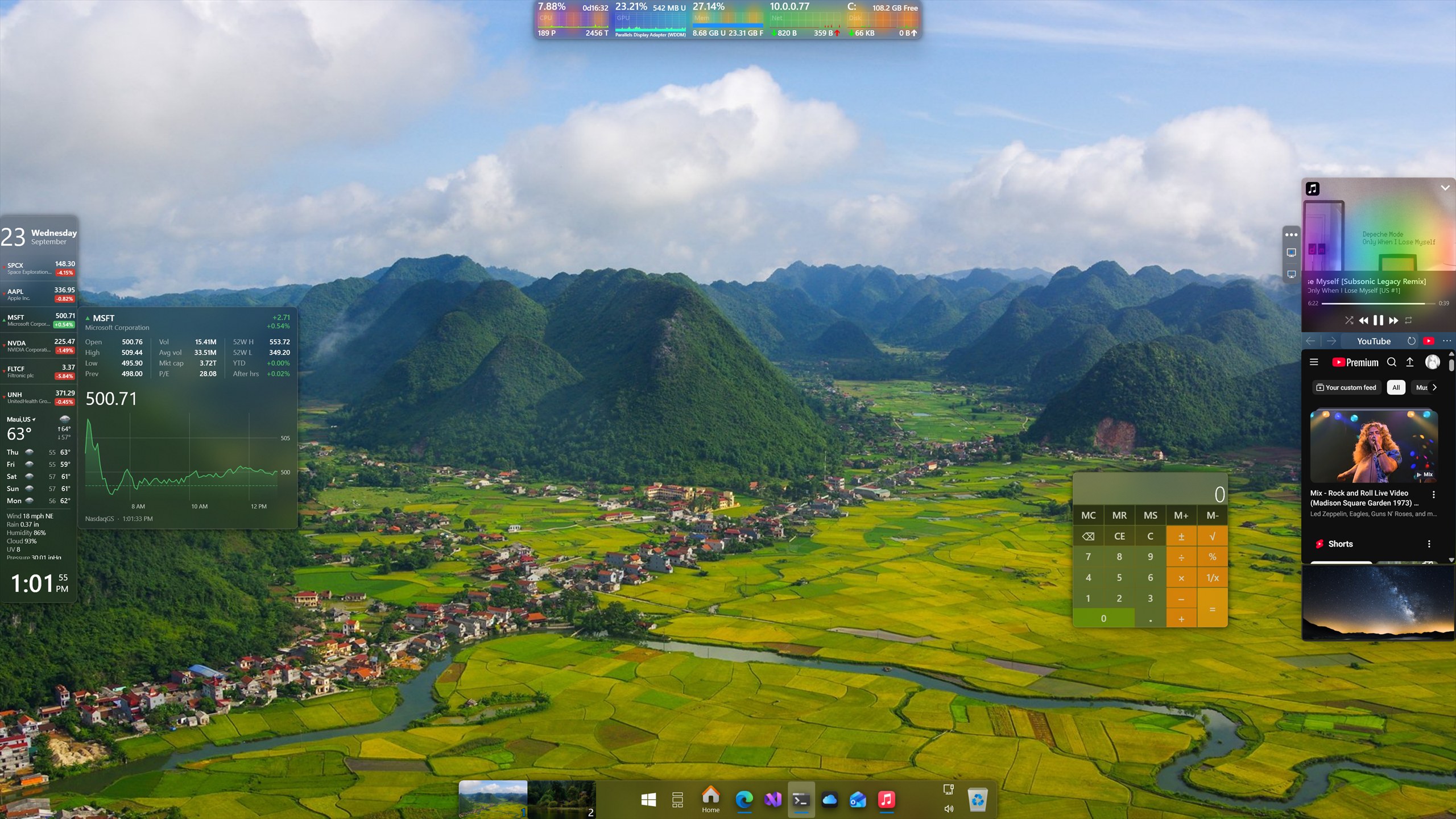Click the MC memory clear key
The width and height of the screenshot is (1456, 819).
(x=1088, y=515)
